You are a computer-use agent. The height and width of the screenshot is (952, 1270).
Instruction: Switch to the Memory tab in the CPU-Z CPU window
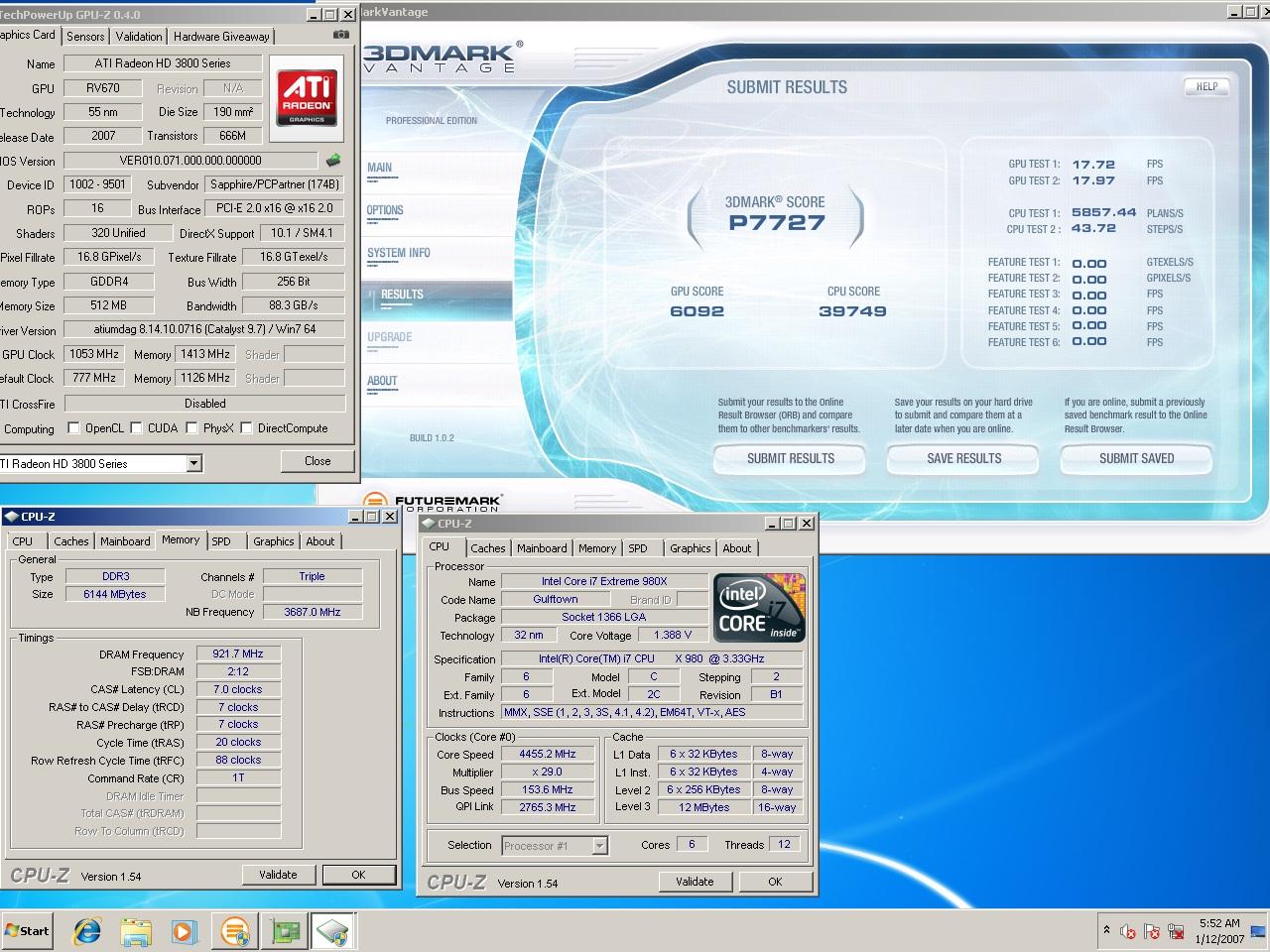coord(597,547)
